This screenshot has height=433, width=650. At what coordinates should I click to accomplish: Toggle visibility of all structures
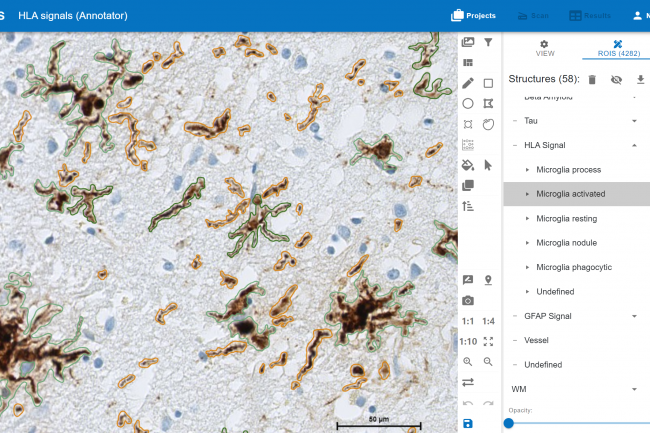tap(616, 79)
